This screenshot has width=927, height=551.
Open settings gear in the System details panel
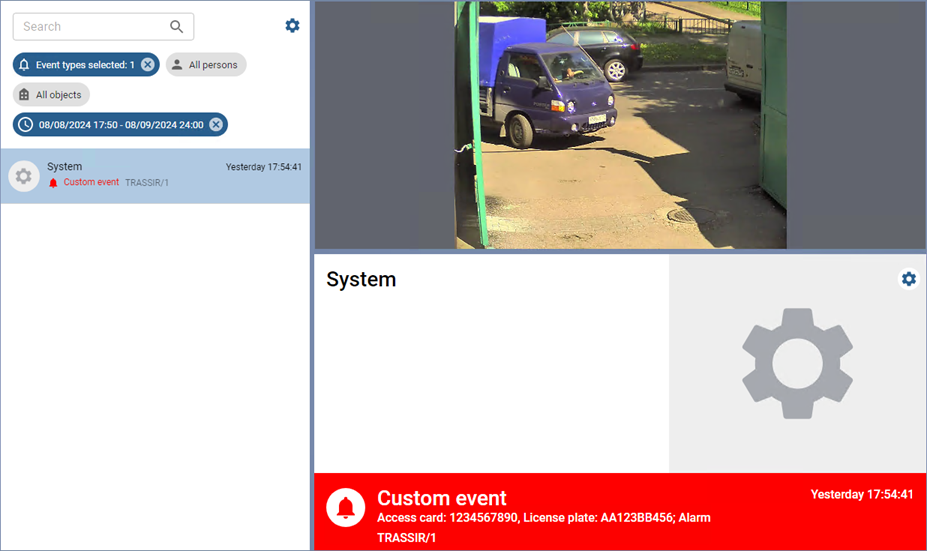[908, 279]
